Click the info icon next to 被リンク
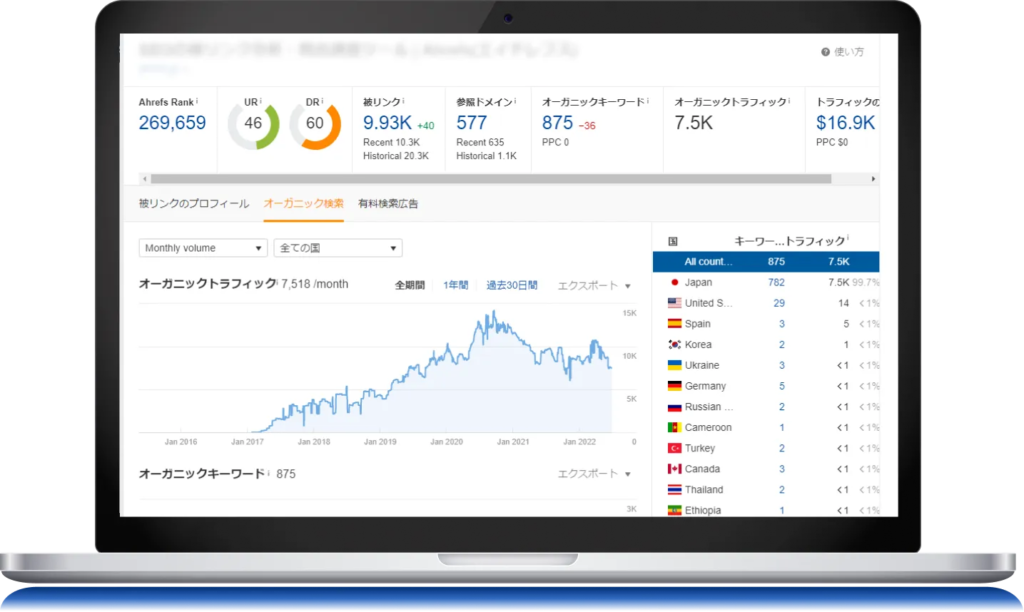The height and width of the screenshot is (612, 1024). [x=403, y=101]
